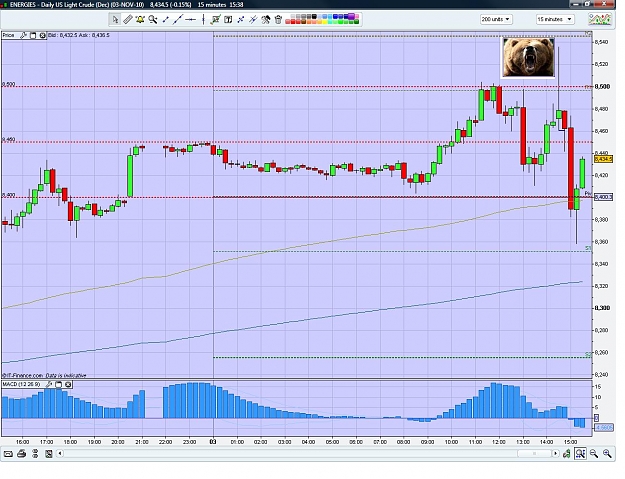The width and height of the screenshot is (625, 479).
Task: Click the 8,500 price axis label
Action: (x=602, y=86)
